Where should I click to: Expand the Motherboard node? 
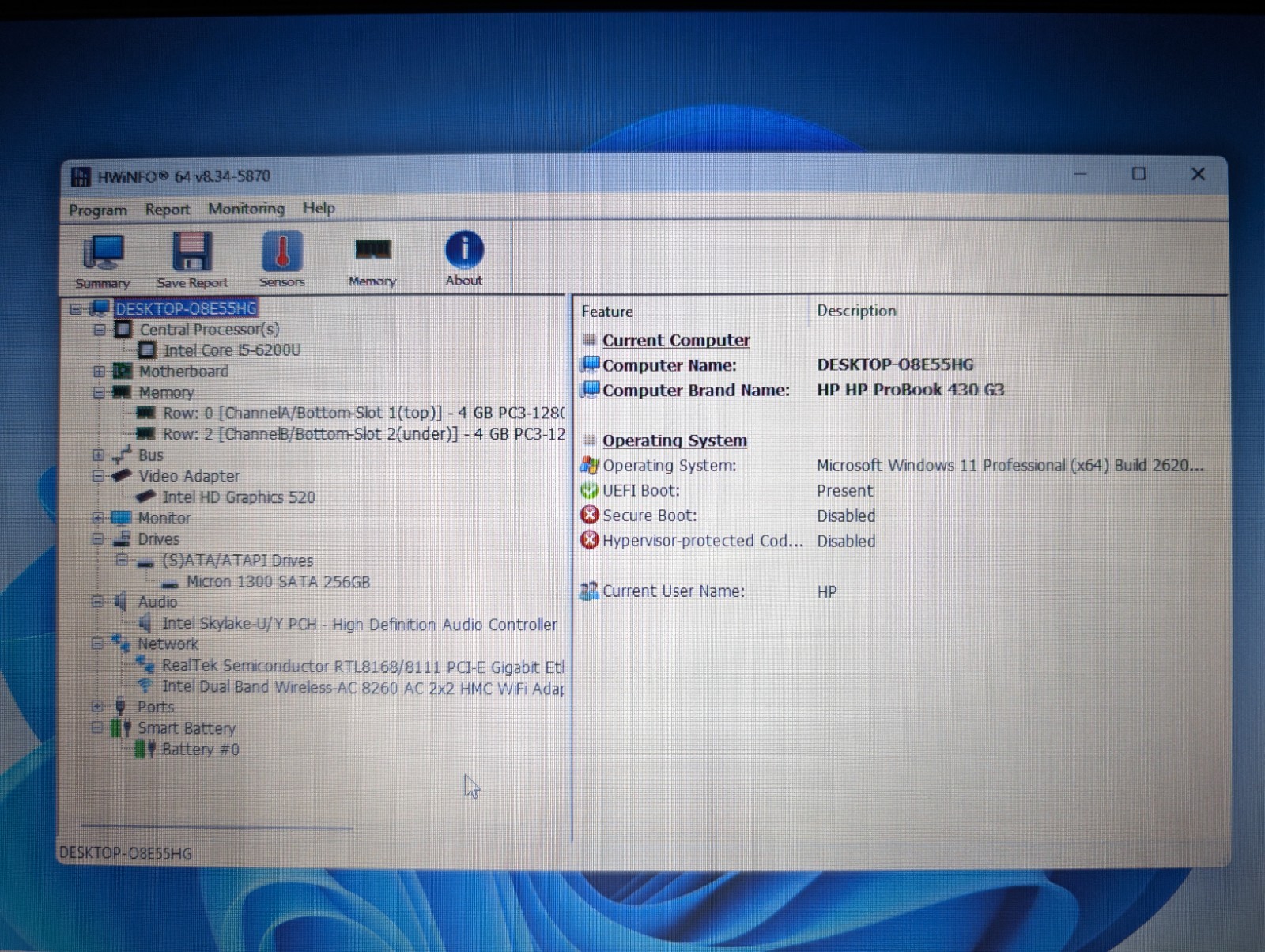pyautogui.click(x=99, y=371)
